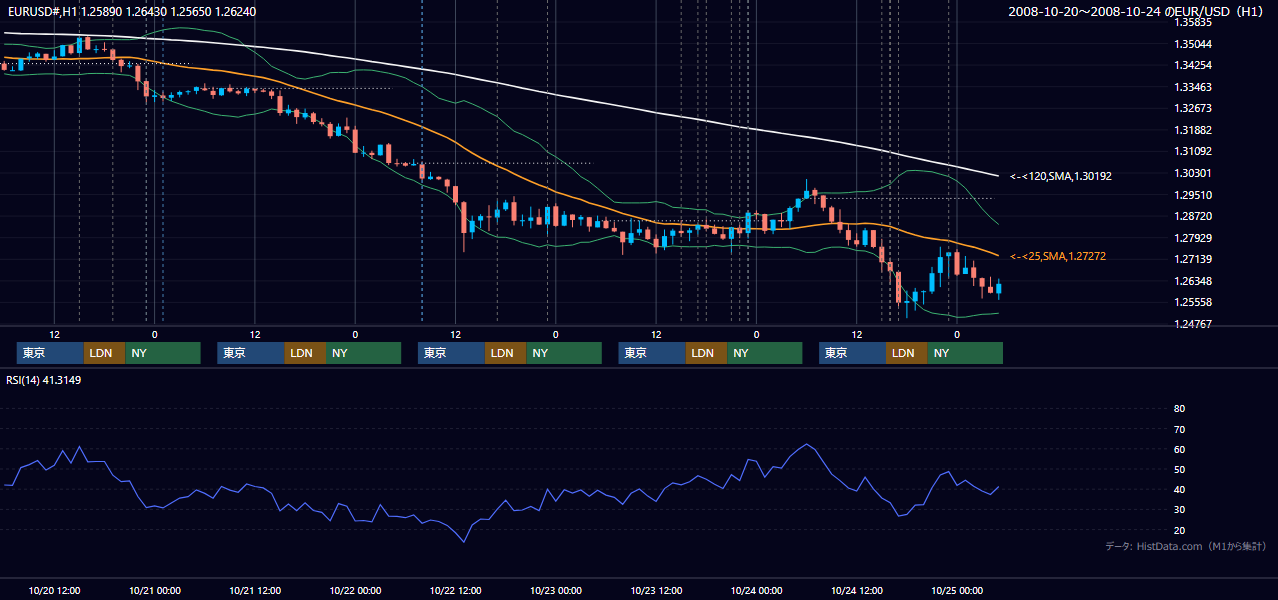Select the <-<120,SMA,1.30192 label
This screenshot has height=600, width=1278.
pyautogui.click(x=1060, y=176)
